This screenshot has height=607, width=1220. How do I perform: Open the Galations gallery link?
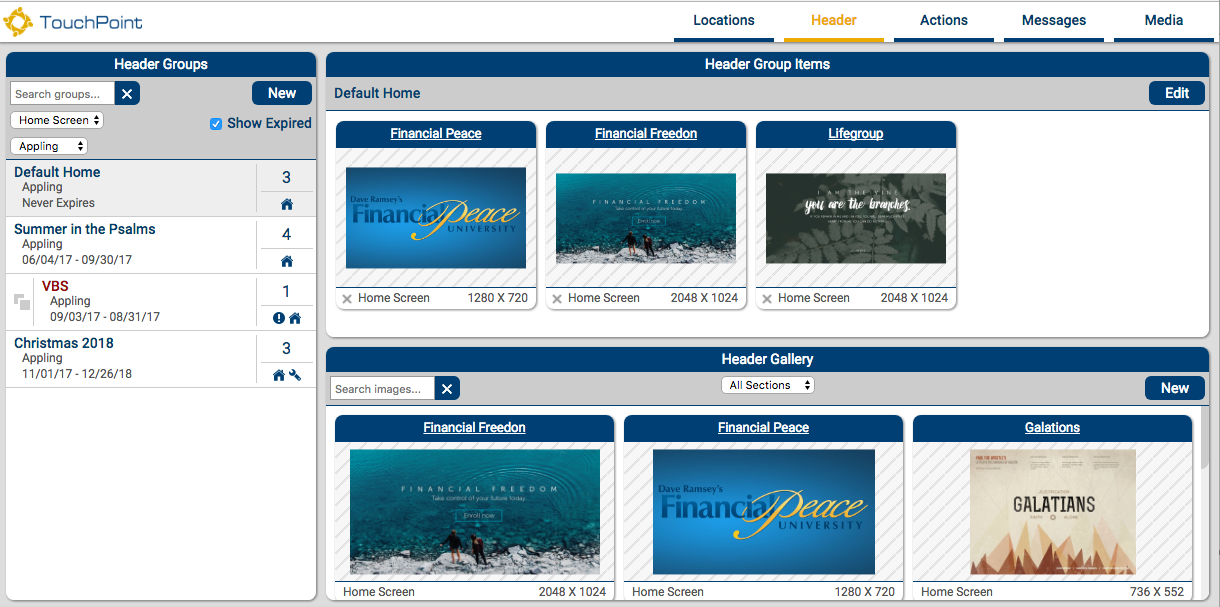pos(1052,428)
